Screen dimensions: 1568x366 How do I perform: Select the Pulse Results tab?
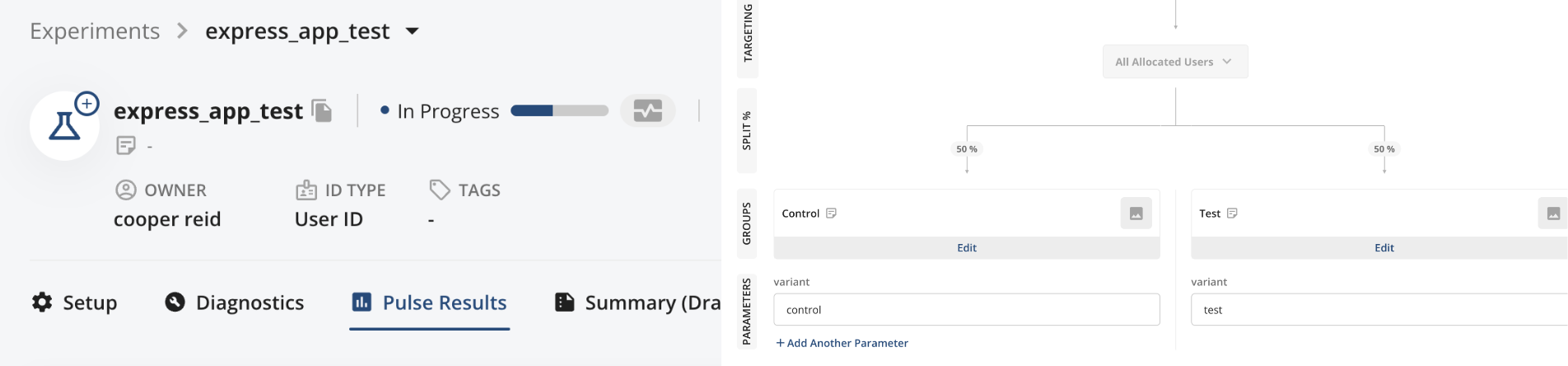pos(429,303)
